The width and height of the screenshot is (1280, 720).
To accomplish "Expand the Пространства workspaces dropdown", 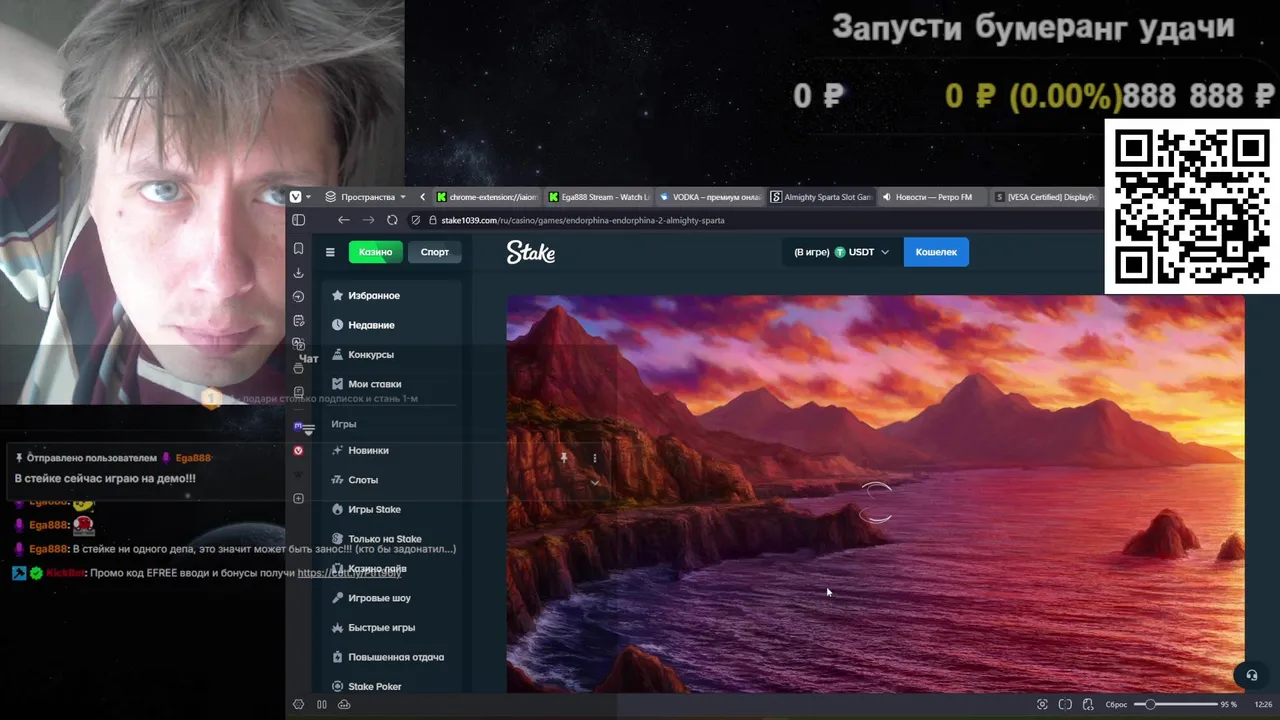I will (x=366, y=197).
